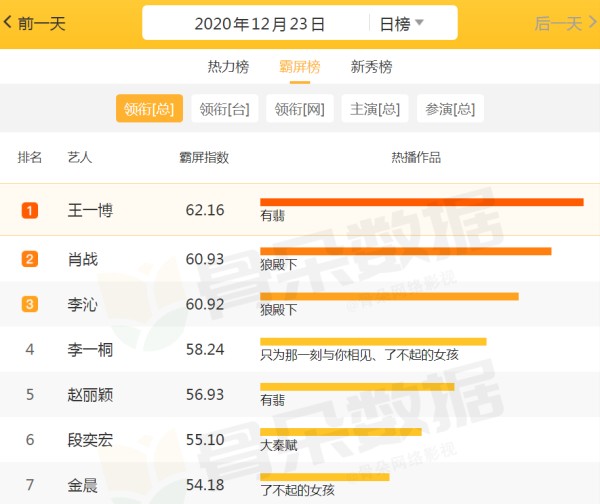Go to next day with 后一天

565,23
